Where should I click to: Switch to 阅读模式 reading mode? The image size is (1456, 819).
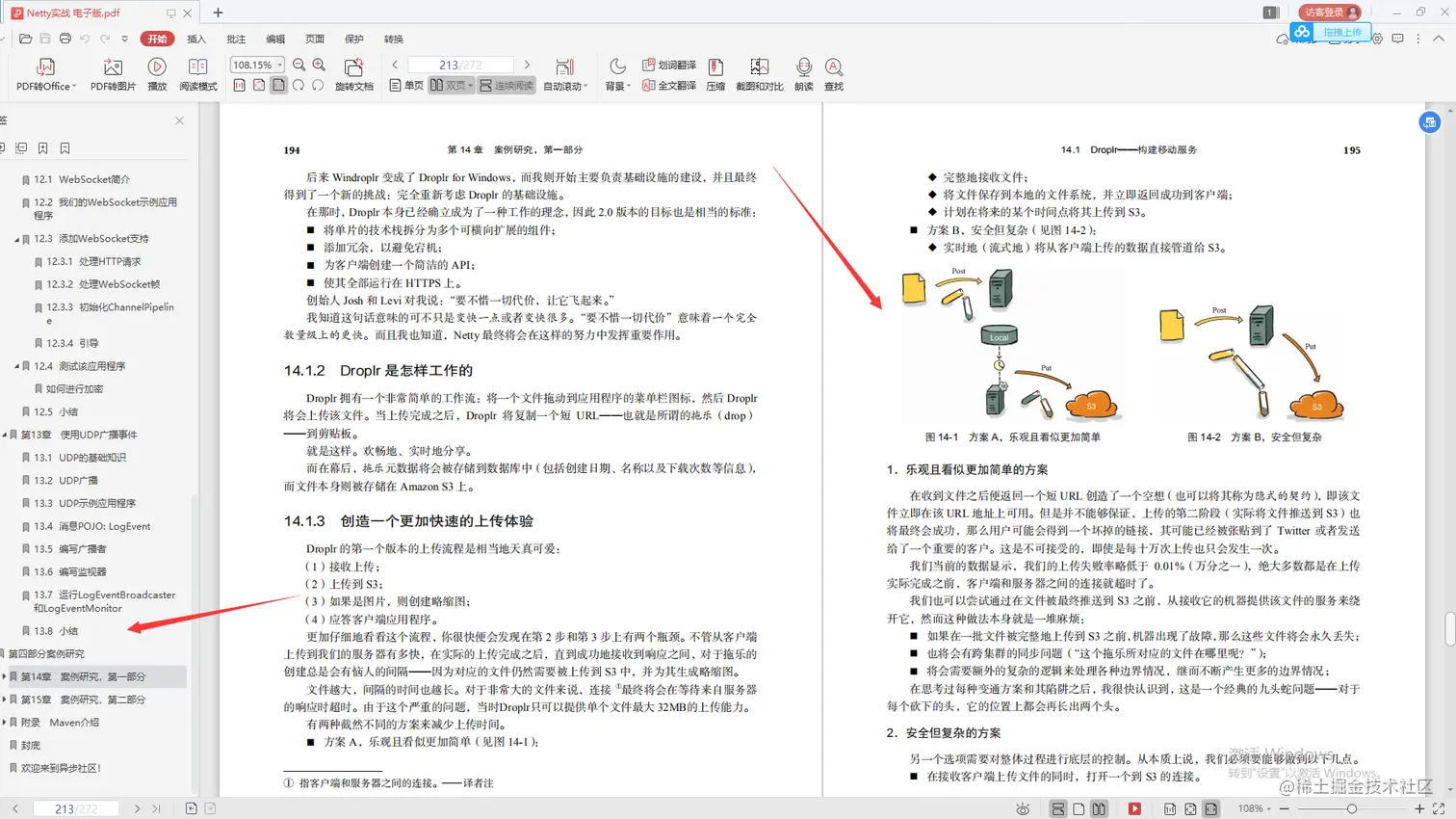point(197,74)
